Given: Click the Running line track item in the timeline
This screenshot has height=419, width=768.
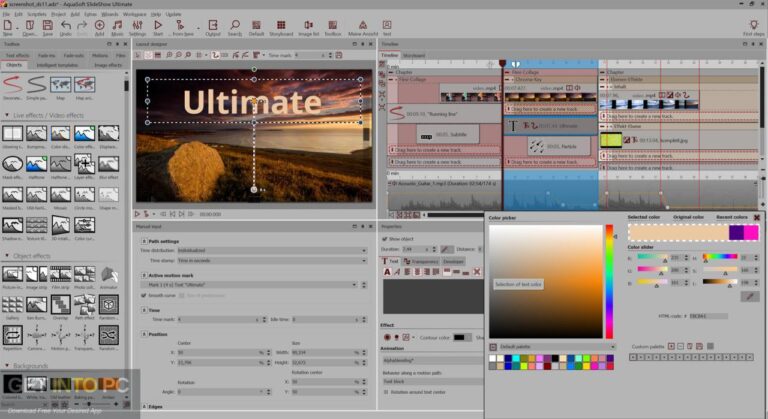Looking at the screenshot, I should 443,114.
